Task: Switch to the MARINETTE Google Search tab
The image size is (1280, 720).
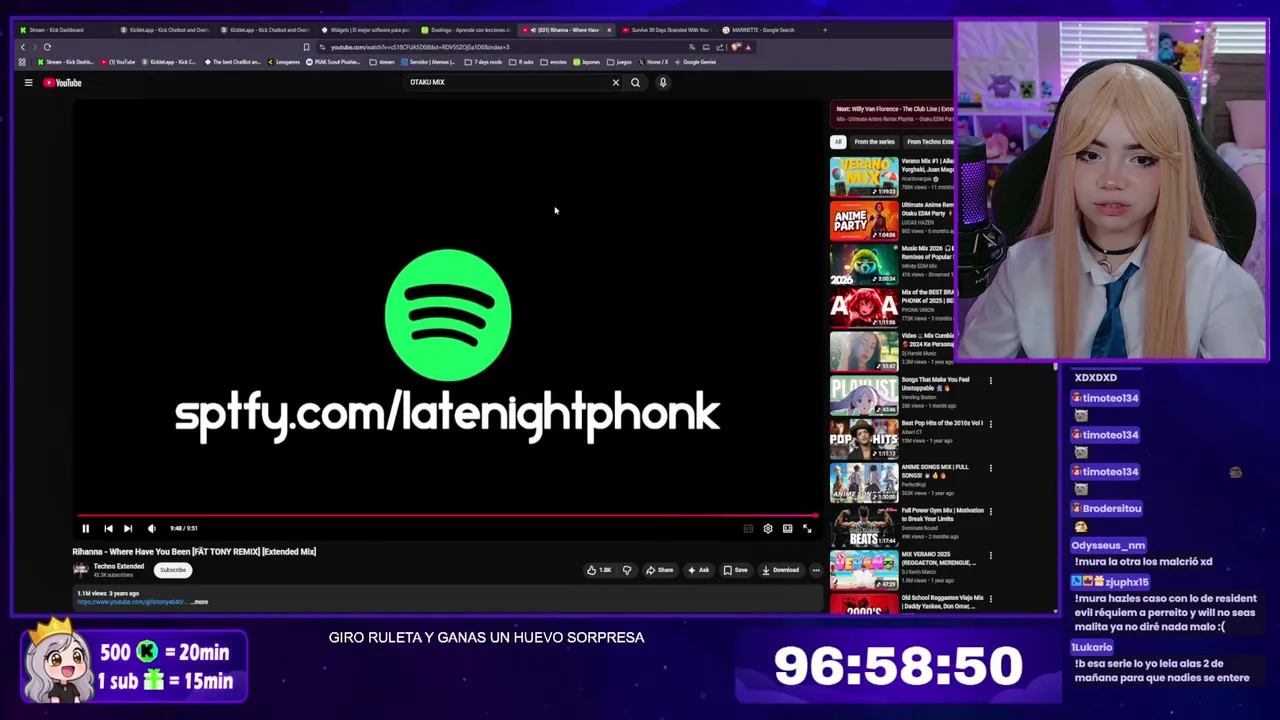Action: click(x=766, y=30)
